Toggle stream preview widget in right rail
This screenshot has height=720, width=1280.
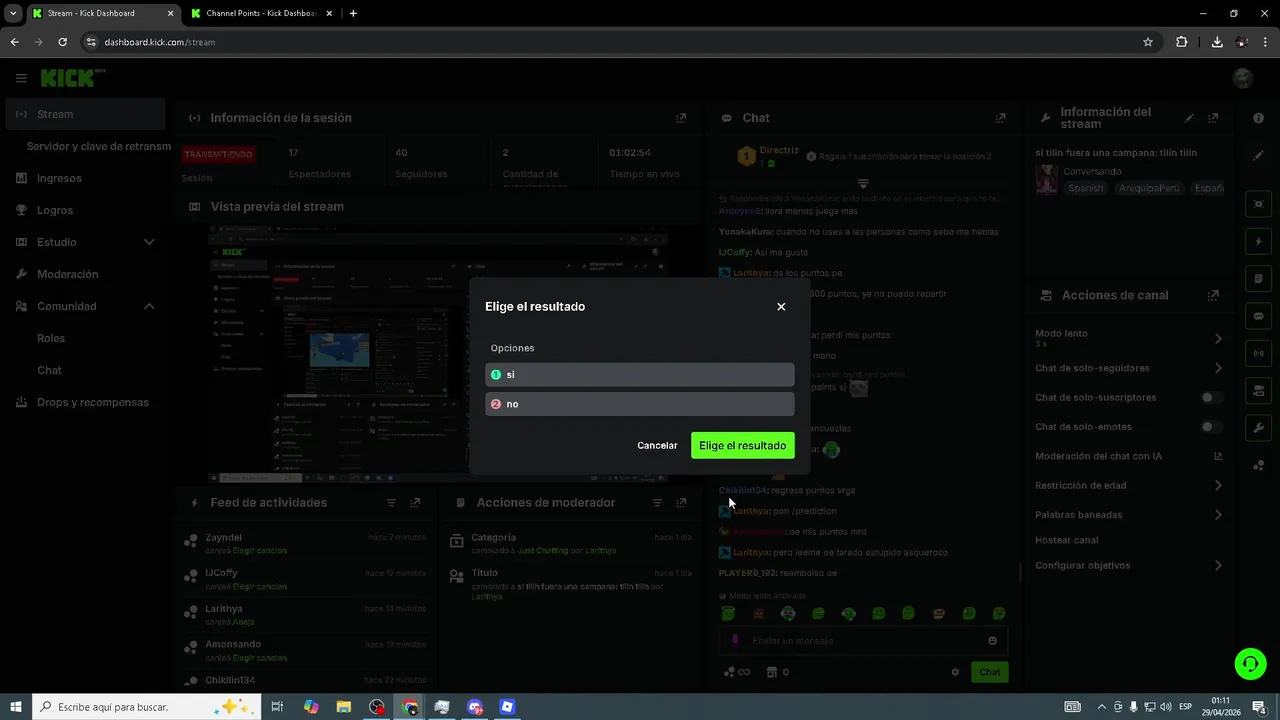click(x=1259, y=204)
